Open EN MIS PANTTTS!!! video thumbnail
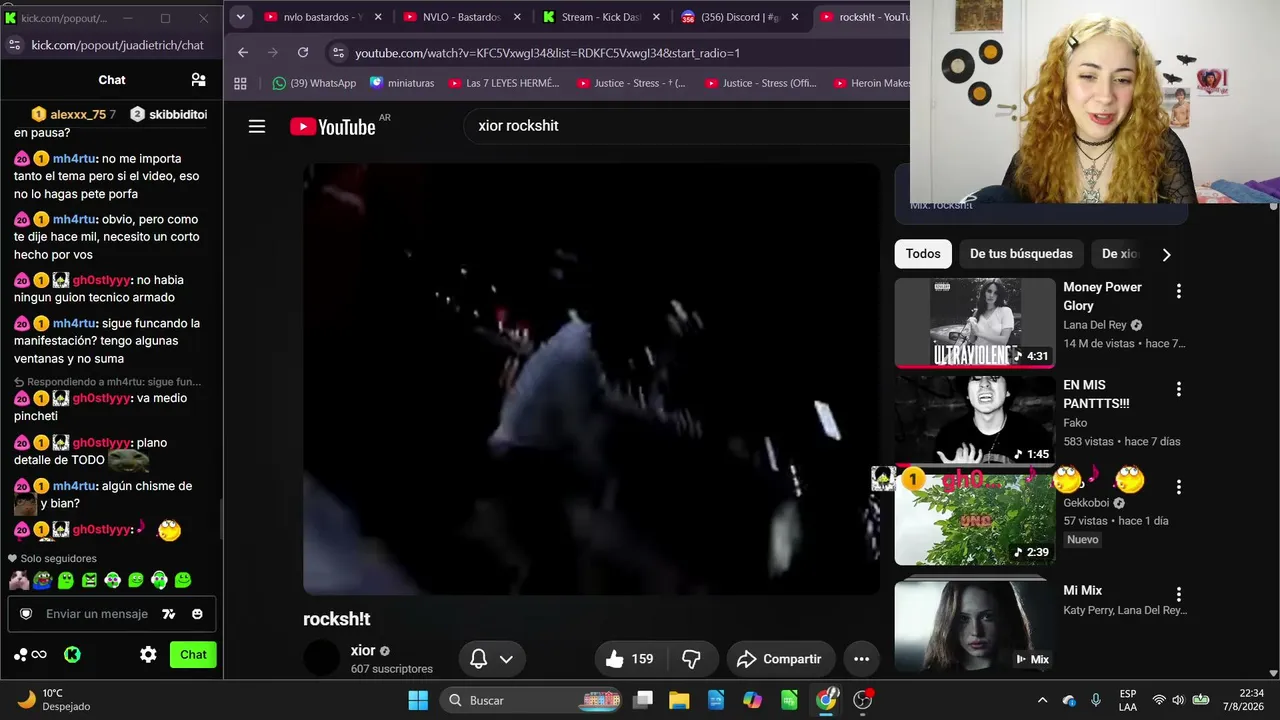 pyautogui.click(x=974, y=420)
